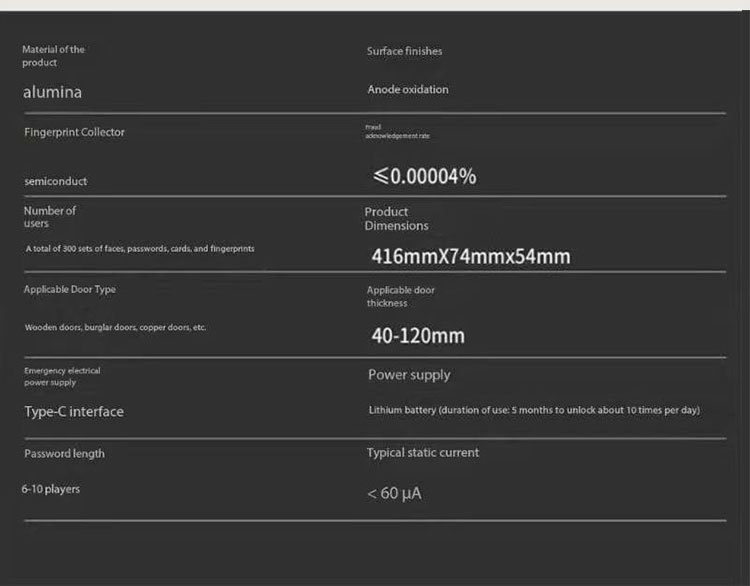This screenshot has width=750, height=586.
Task: Click the 'Lithium battery' duration description
Action: tap(534, 410)
